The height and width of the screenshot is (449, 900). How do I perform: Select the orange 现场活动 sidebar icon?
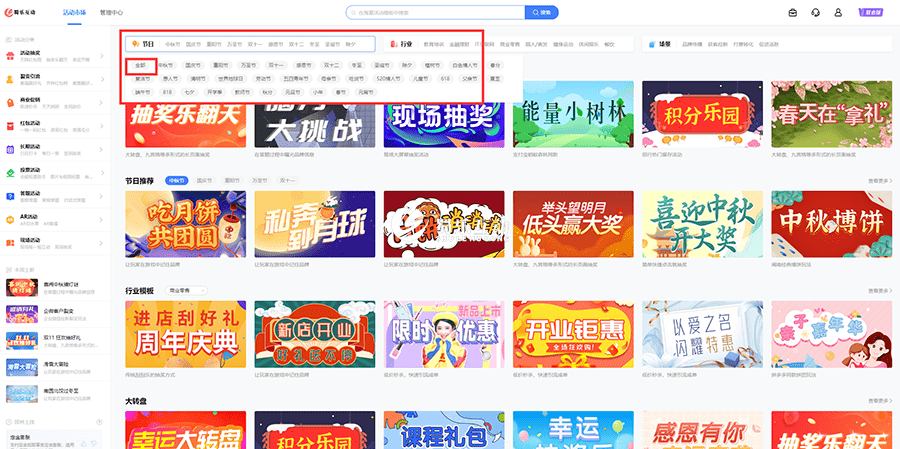coord(10,242)
